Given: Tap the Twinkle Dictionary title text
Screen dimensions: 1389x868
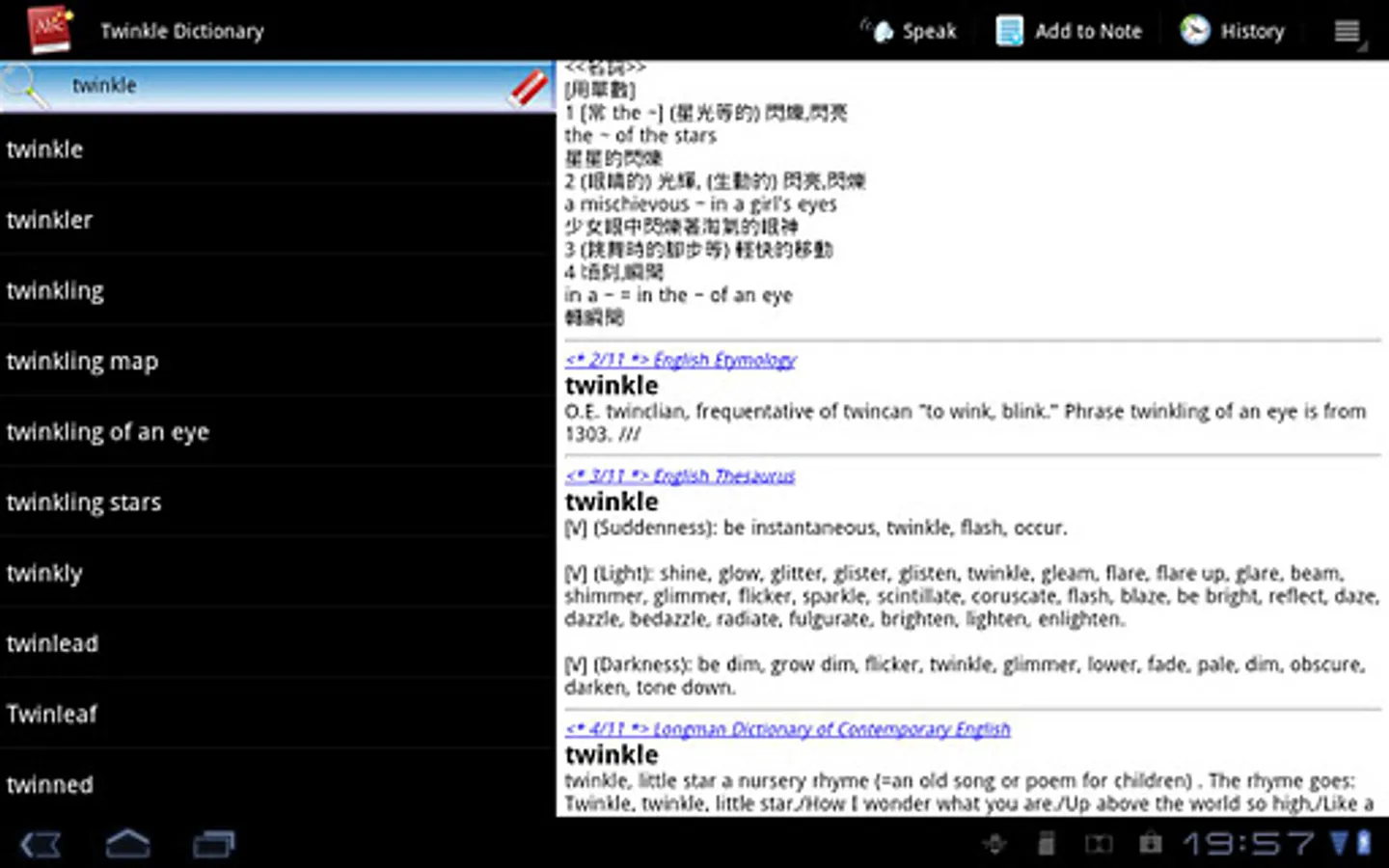Looking at the screenshot, I should [182, 31].
